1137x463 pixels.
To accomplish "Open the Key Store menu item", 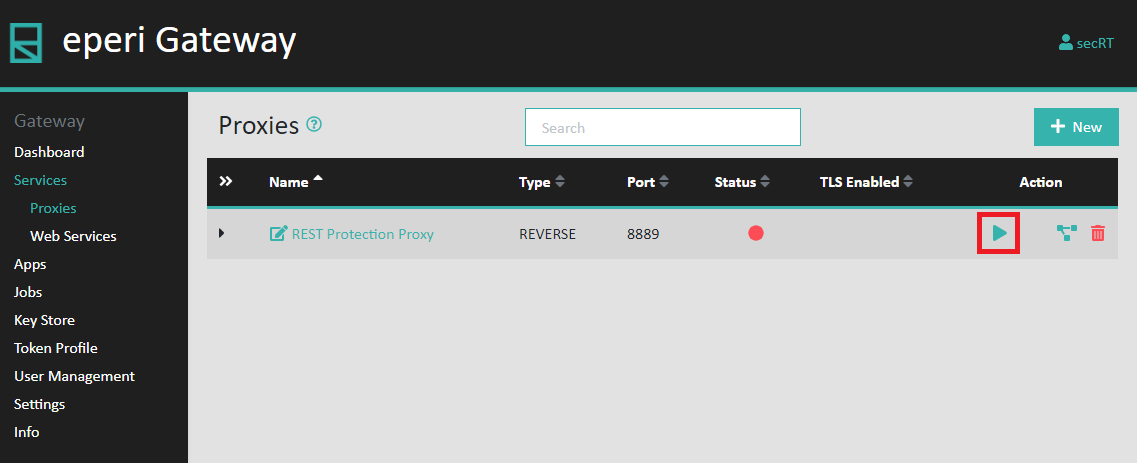I will 44,320.
